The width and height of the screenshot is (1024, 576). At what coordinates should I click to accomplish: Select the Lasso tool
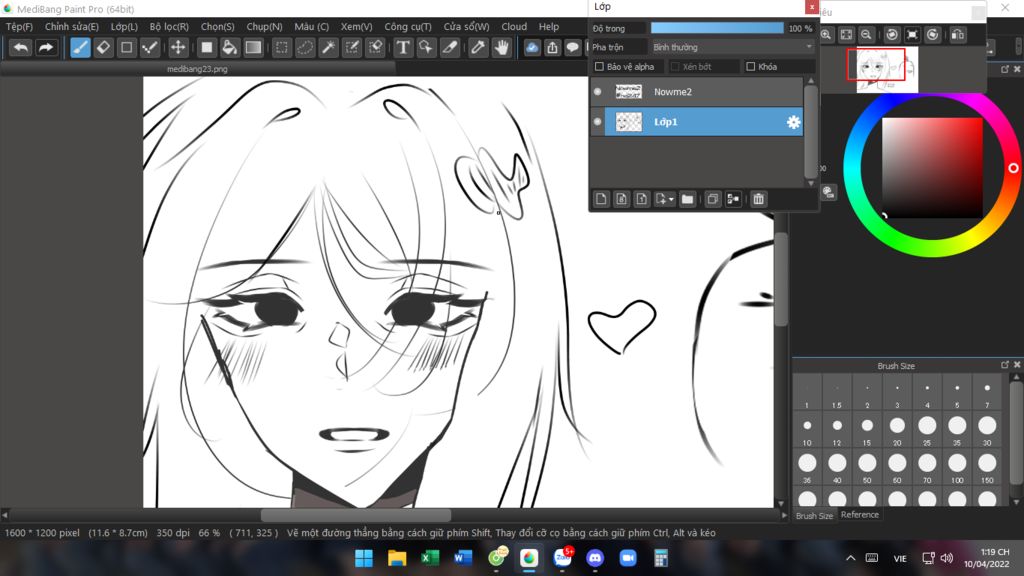305,48
